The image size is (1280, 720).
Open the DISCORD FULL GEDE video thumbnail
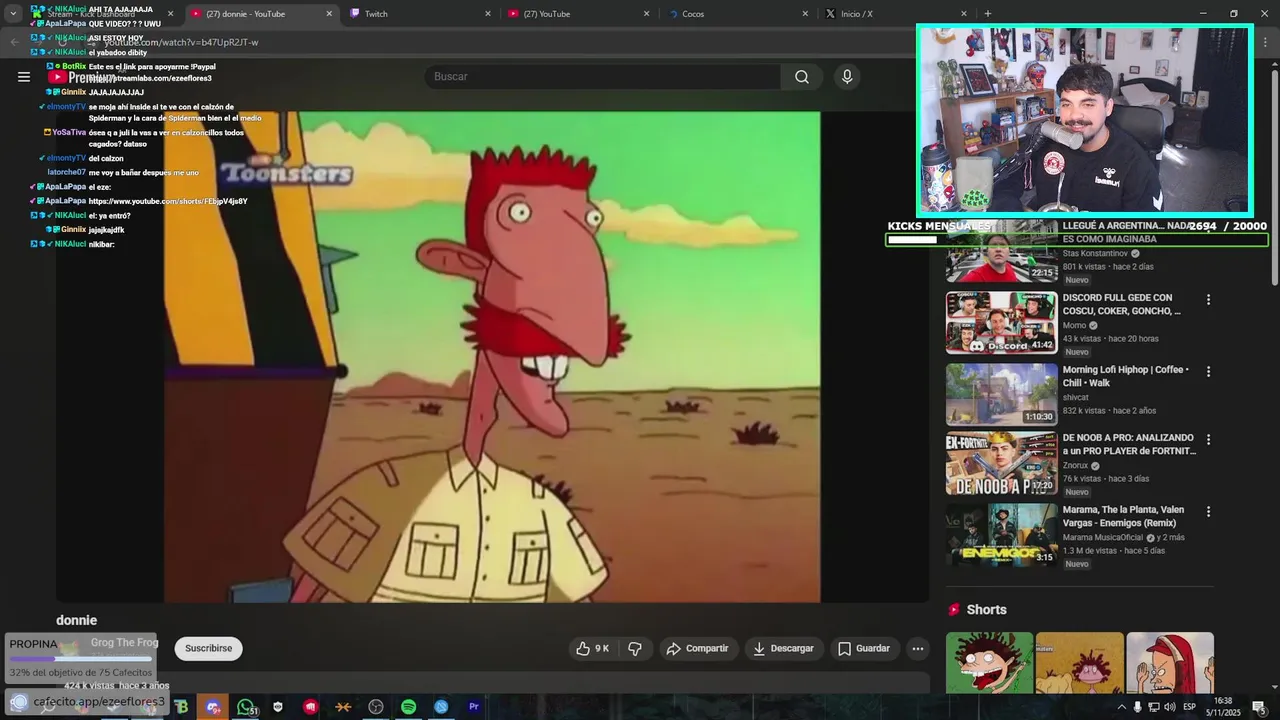pos(1001,323)
